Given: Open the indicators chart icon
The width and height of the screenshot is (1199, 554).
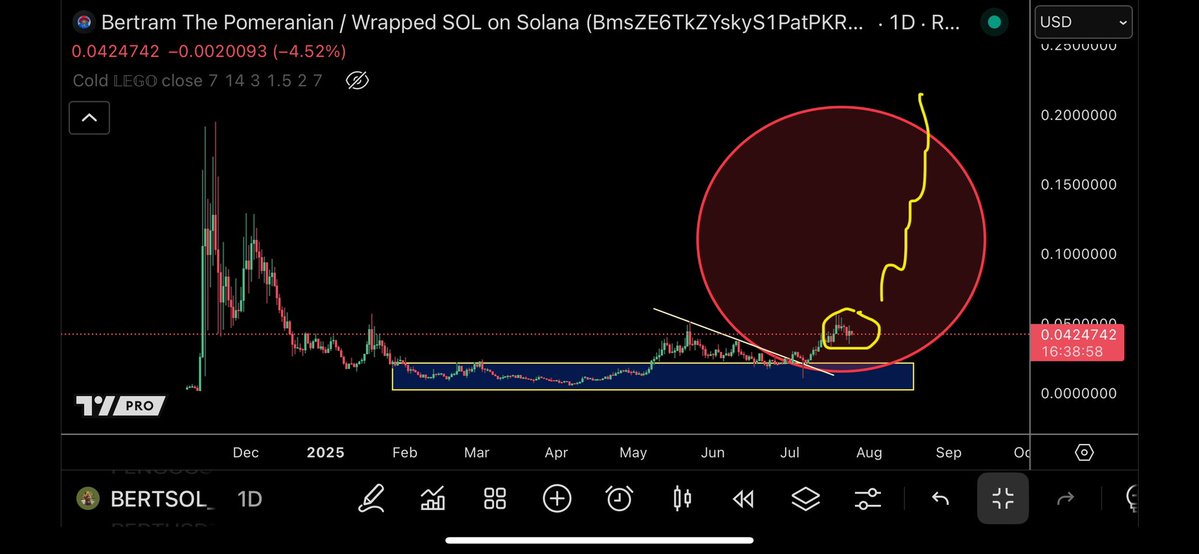Looking at the screenshot, I should point(434,500).
